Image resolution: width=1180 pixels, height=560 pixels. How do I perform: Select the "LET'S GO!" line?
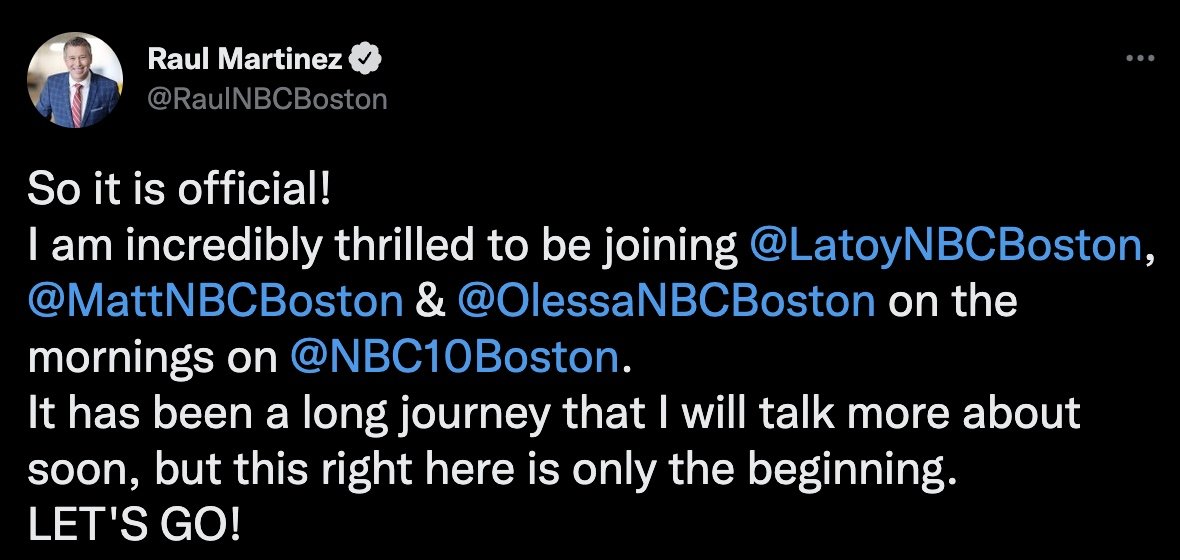[x=134, y=525]
